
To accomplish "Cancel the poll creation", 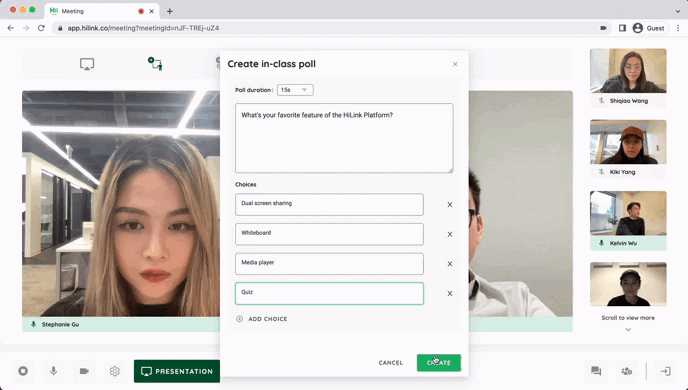I will pos(391,363).
